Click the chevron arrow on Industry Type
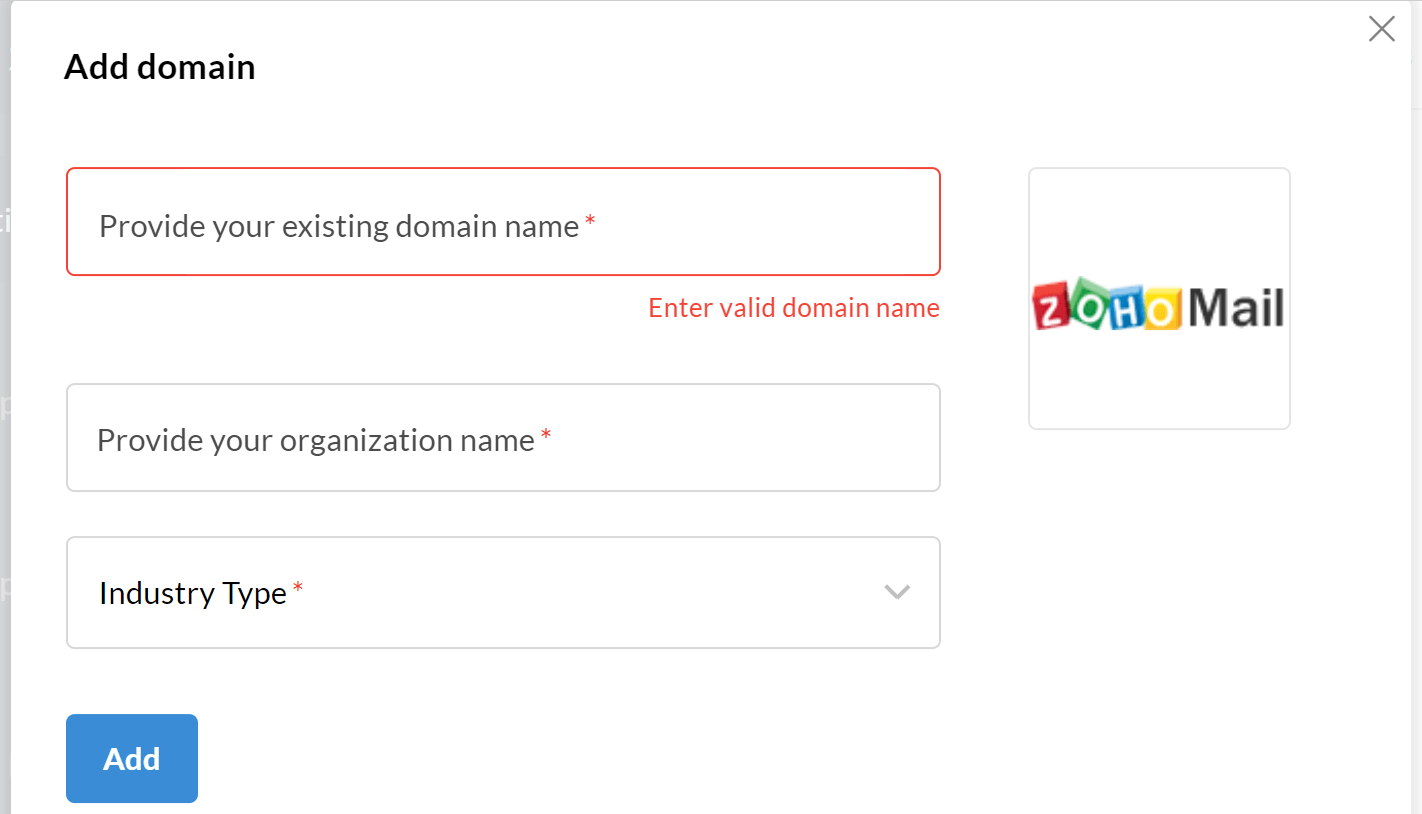This screenshot has height=814, width=1422. (897, 592)
